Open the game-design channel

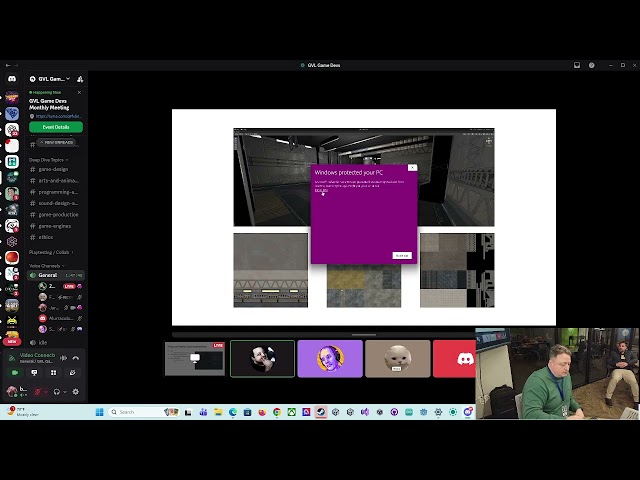tap(54, 169)
